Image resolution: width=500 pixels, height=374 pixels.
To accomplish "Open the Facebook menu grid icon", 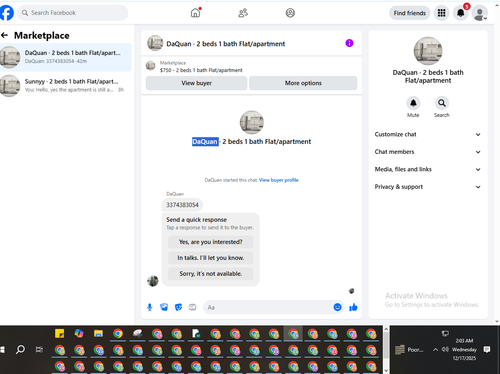I will tap(441, 13).
